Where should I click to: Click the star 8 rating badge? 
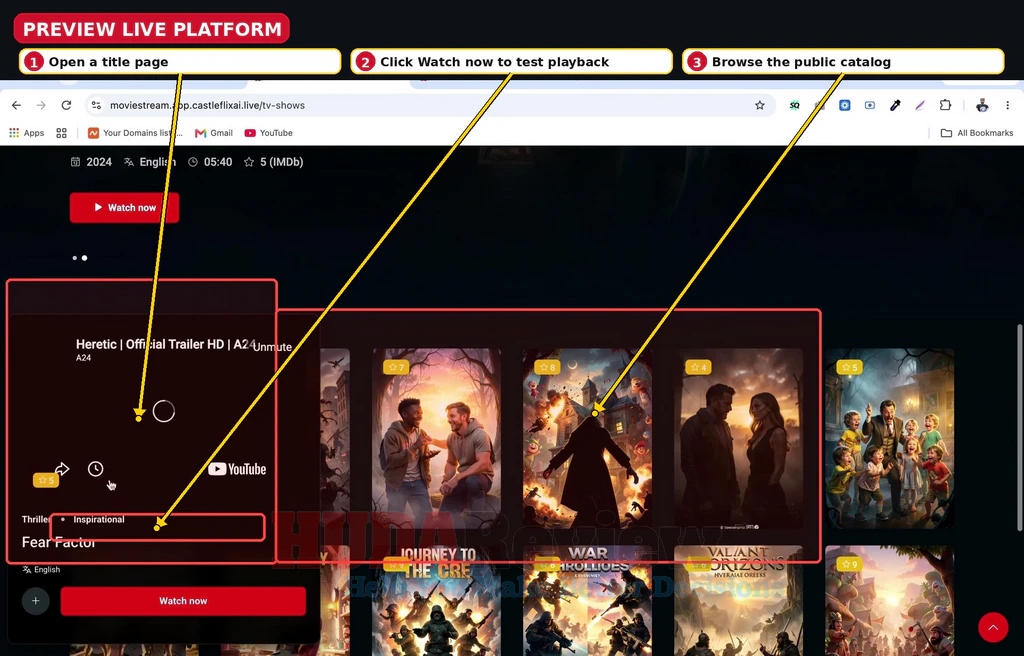pos(547,367)
